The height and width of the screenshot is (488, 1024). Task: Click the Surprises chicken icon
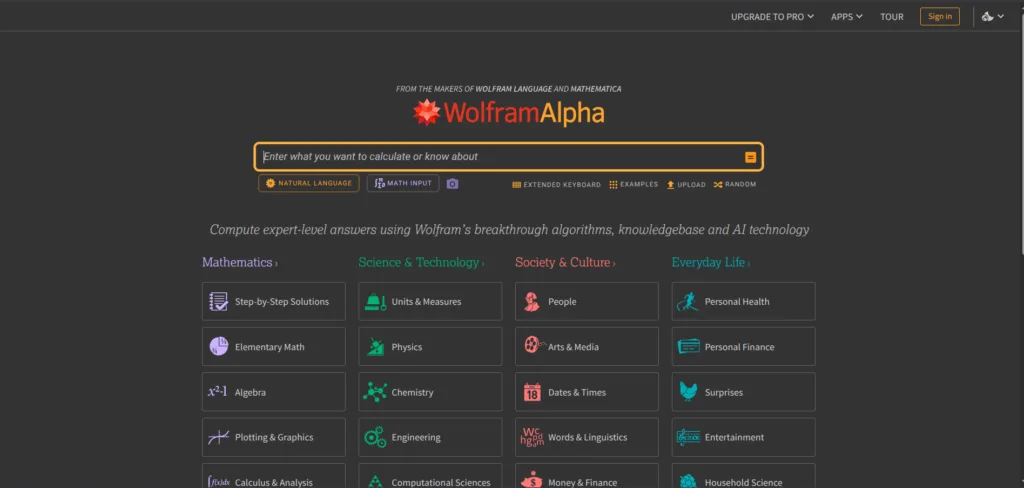click(688, 391)
